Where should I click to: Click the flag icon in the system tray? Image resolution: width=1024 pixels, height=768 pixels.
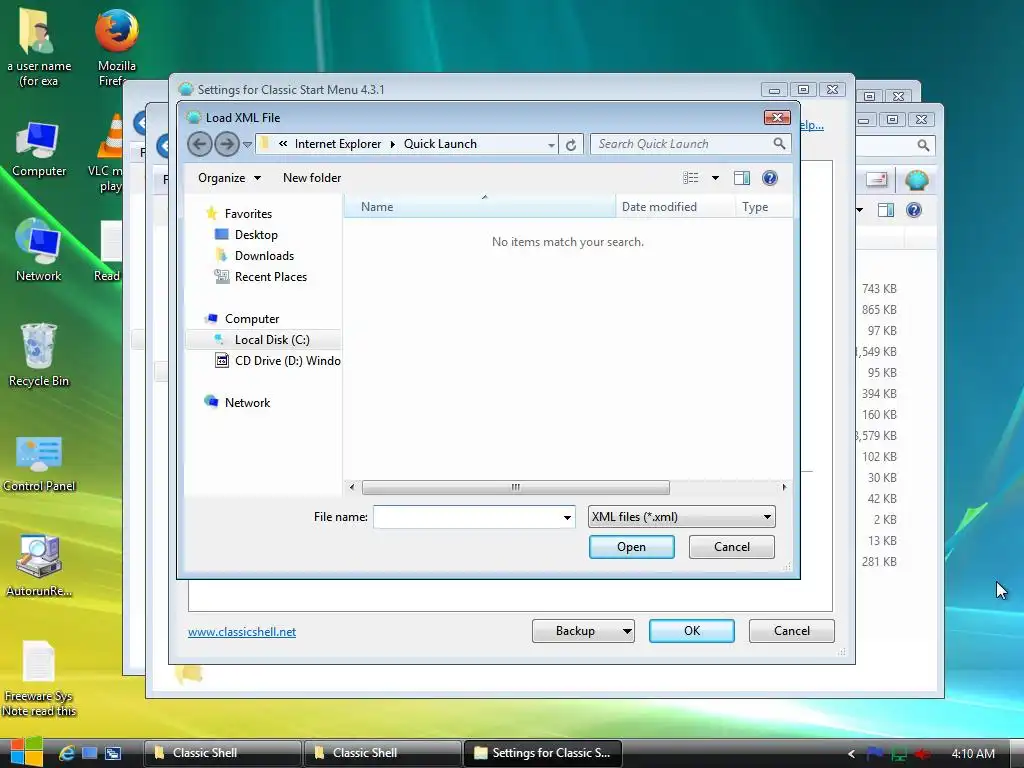tap(874, 753)
